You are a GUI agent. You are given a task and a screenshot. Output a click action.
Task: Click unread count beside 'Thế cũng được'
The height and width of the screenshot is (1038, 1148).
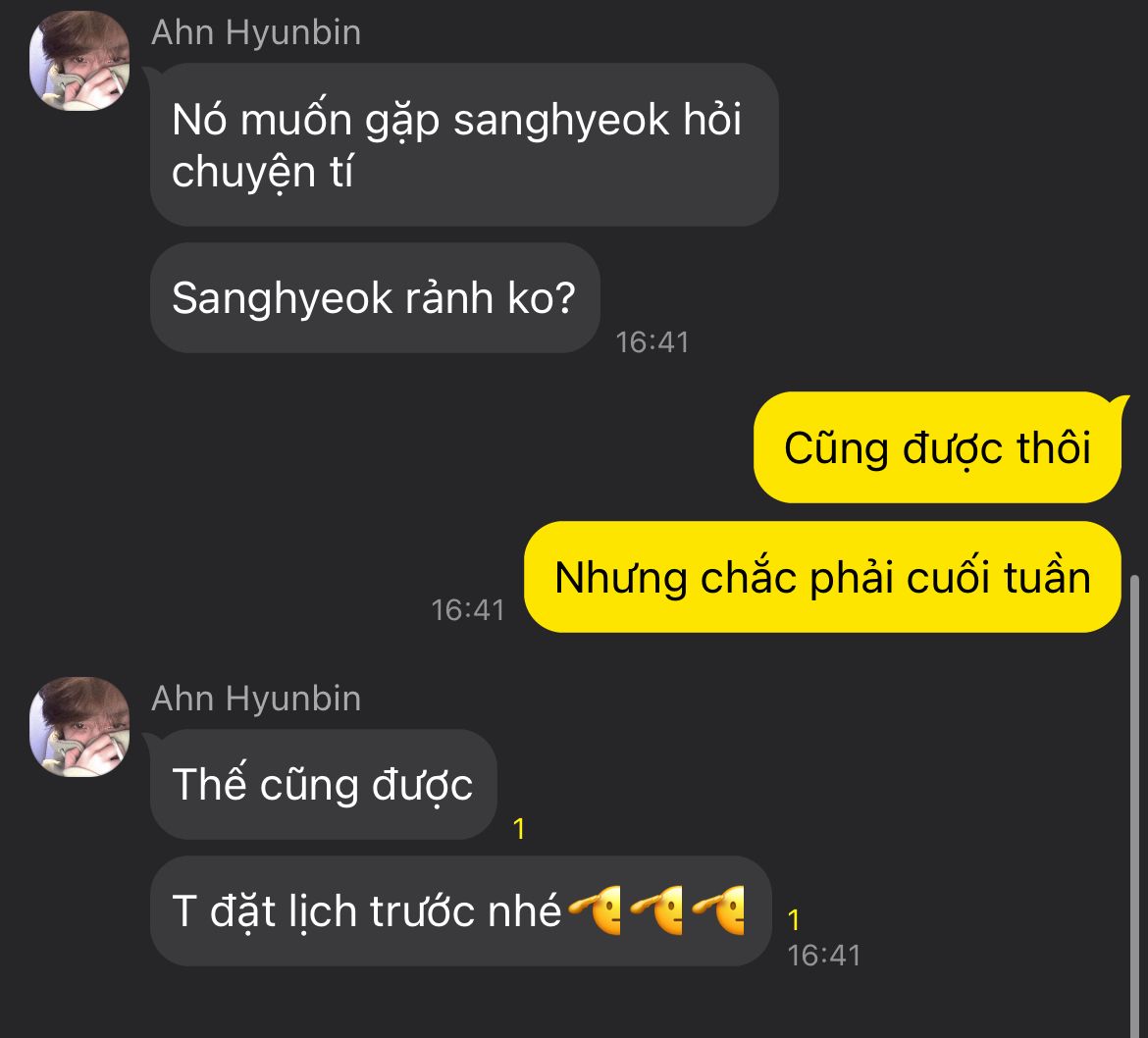(x=519, y=829)
